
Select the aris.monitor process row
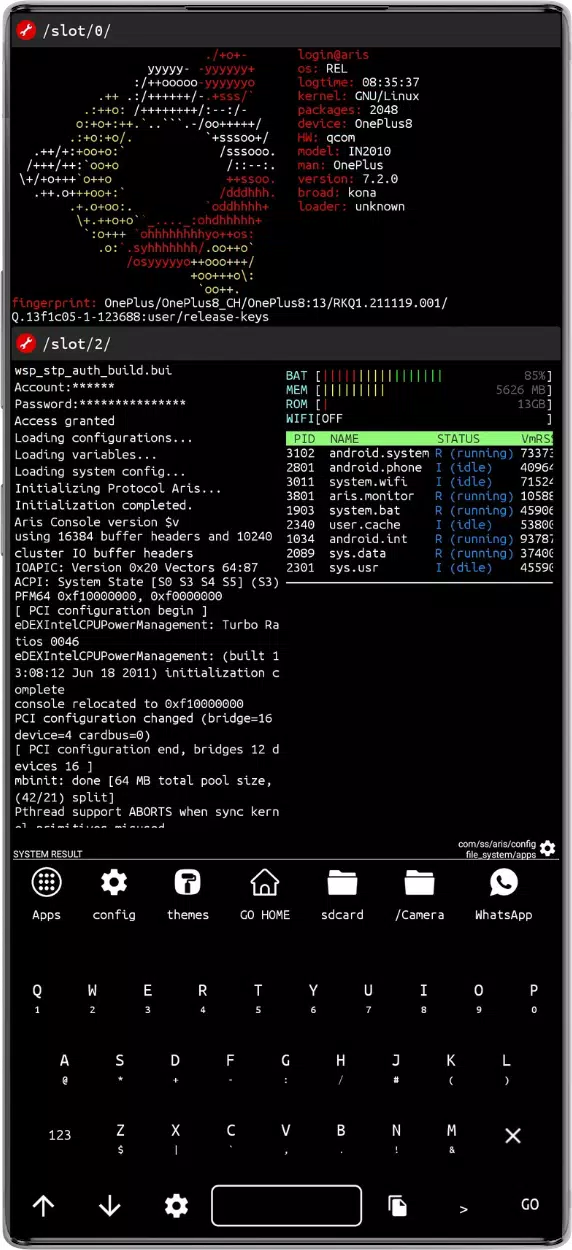point(419,496)
